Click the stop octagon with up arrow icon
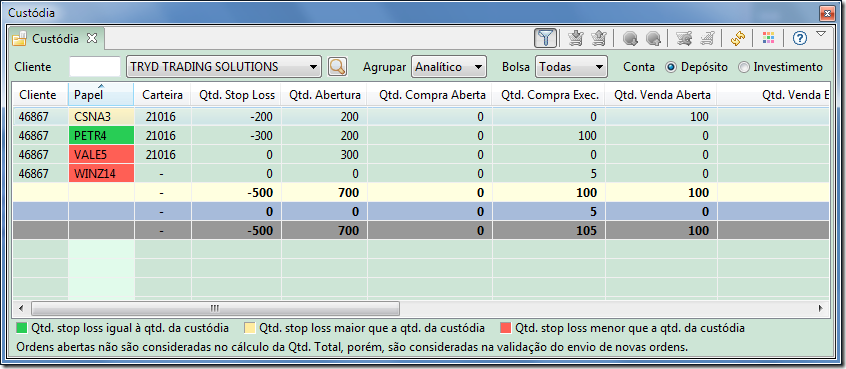The width and height of the screenshot is (846, 369). (x=653, y=38)
